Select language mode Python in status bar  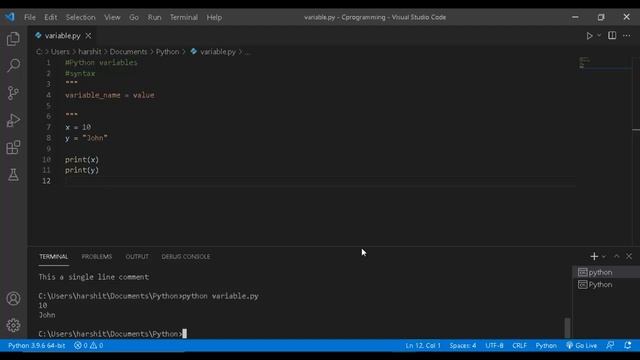tap(546, 346)
